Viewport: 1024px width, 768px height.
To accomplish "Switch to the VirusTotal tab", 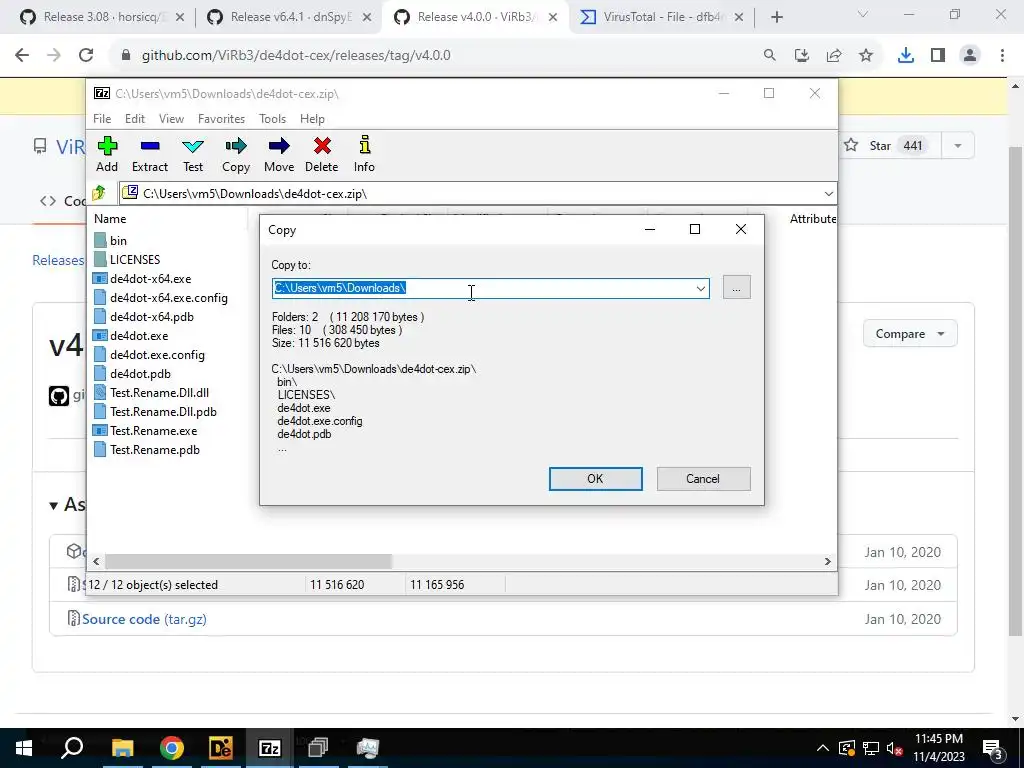I will (x=662, y=17).
